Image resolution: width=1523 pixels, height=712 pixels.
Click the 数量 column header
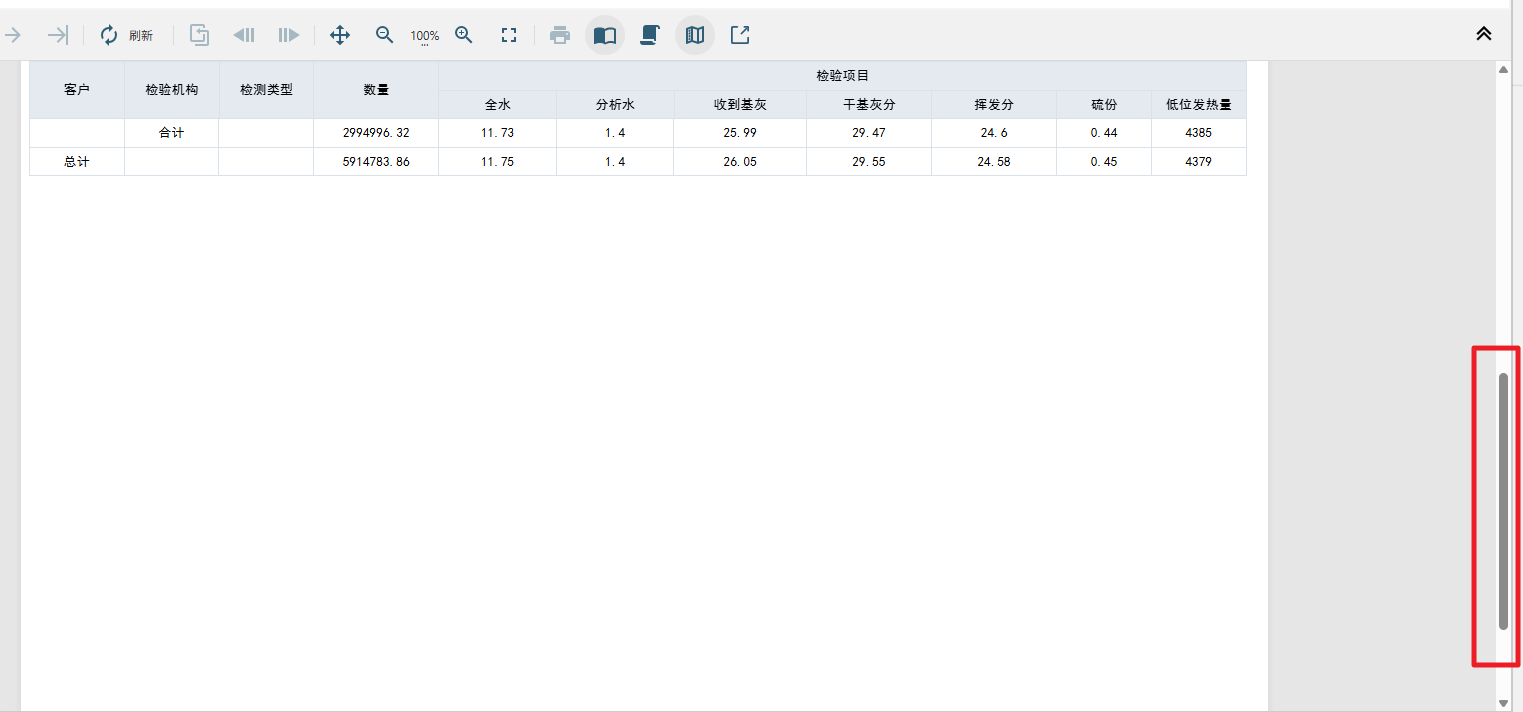click(x=376, y=90)
